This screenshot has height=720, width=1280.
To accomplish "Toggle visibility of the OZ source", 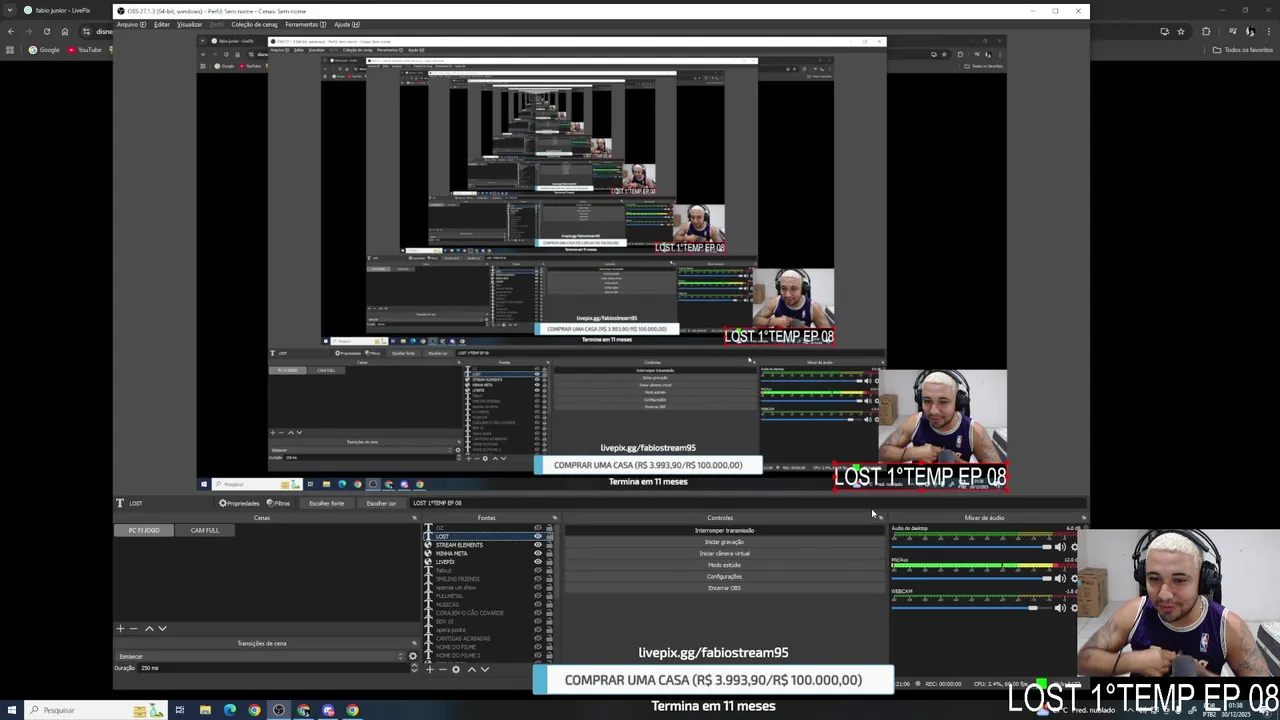I will click(538, 527).
